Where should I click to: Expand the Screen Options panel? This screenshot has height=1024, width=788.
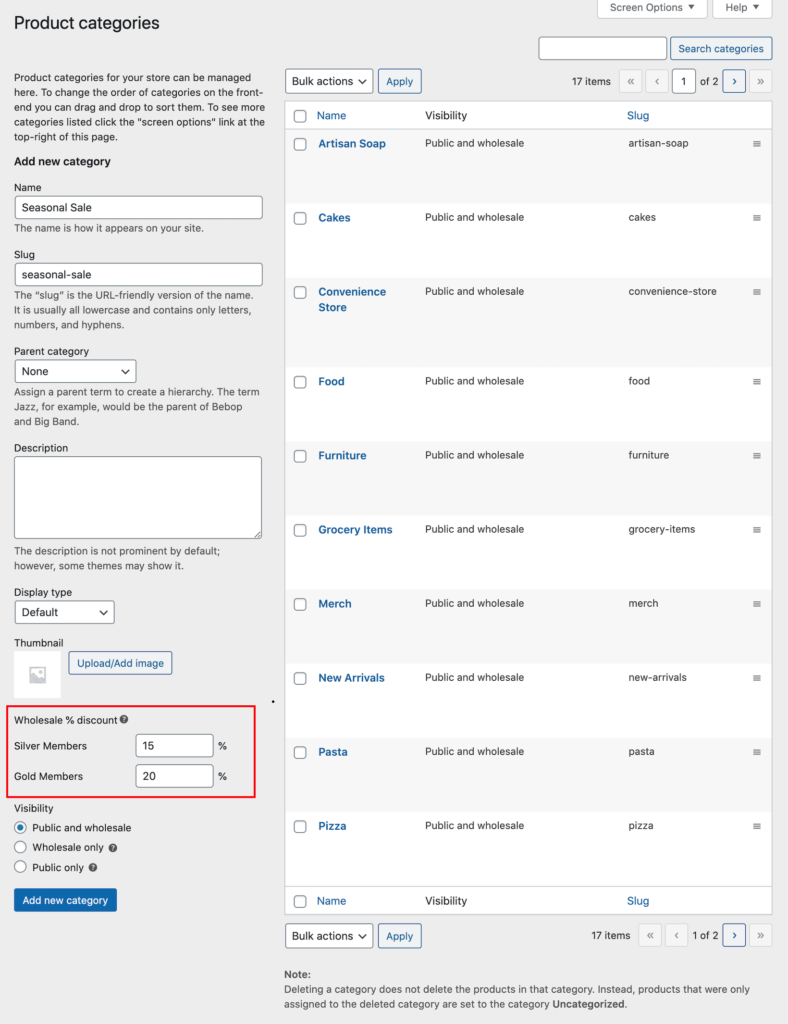(x=651, y=8)
